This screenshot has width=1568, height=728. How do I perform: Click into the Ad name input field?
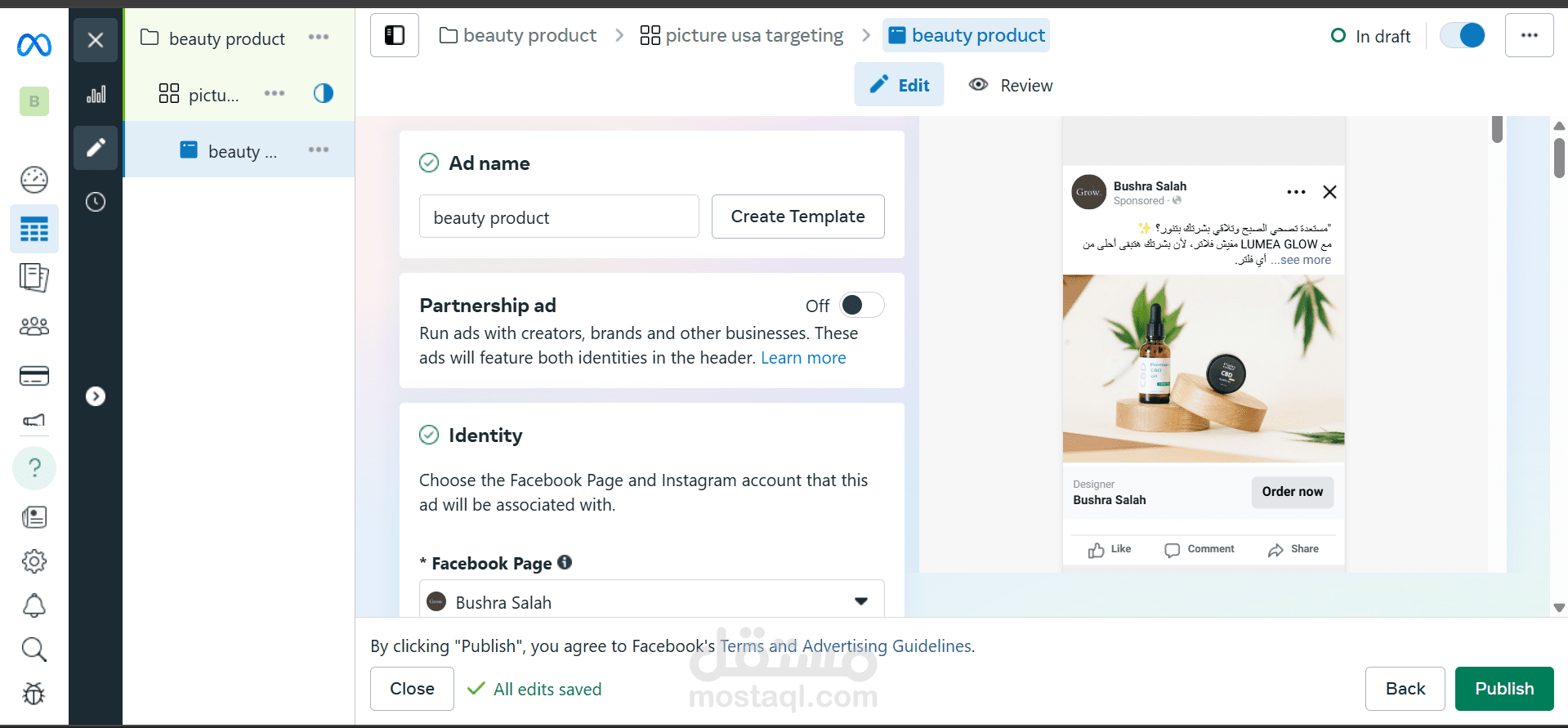tap(559, 217)
